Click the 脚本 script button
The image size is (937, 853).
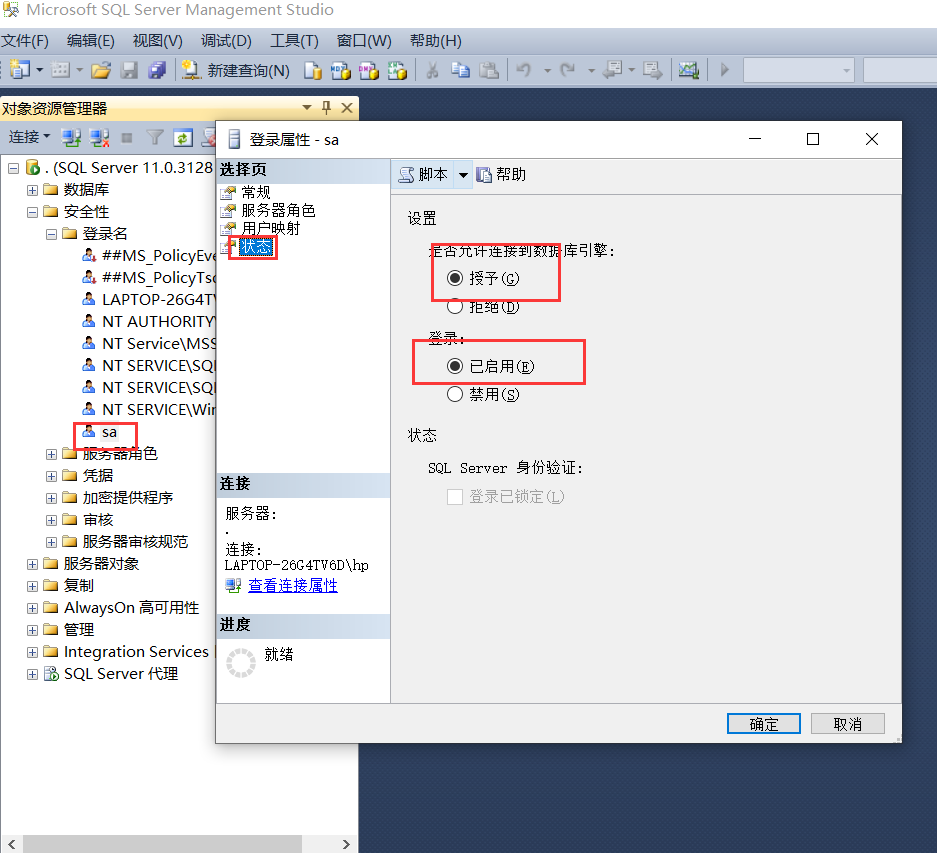coord(423,175)
